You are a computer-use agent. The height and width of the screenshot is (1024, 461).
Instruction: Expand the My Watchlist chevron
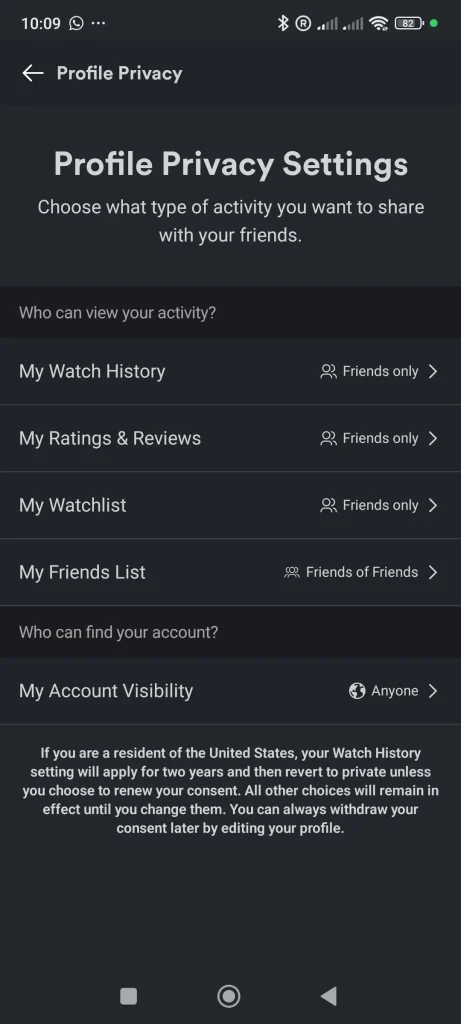point(432,505)
